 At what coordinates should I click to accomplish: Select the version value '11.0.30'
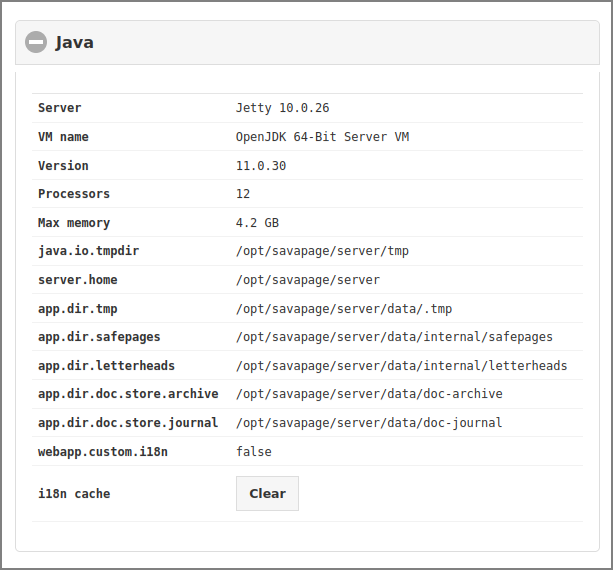[x=261, y=166]
